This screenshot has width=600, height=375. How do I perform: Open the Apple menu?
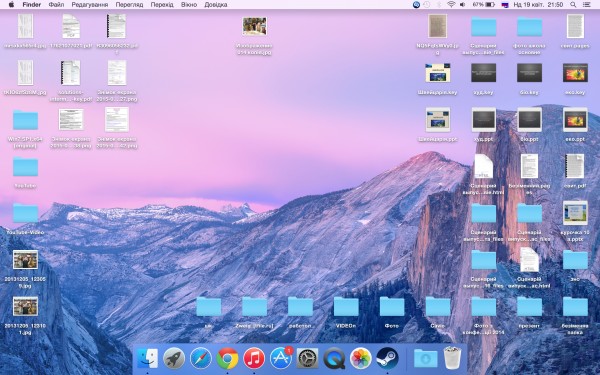click(x=11, y=5)
